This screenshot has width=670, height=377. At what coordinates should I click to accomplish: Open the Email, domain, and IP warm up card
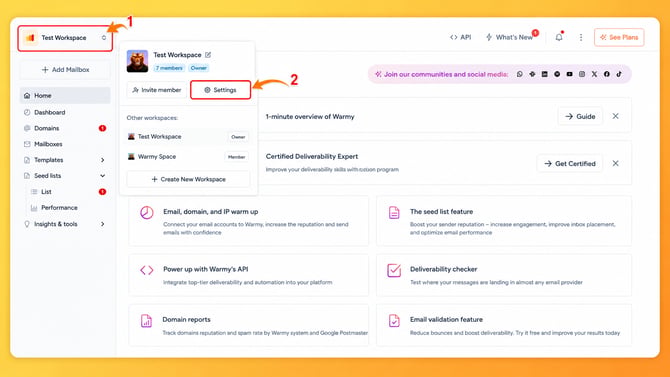(x=249, y=221)
